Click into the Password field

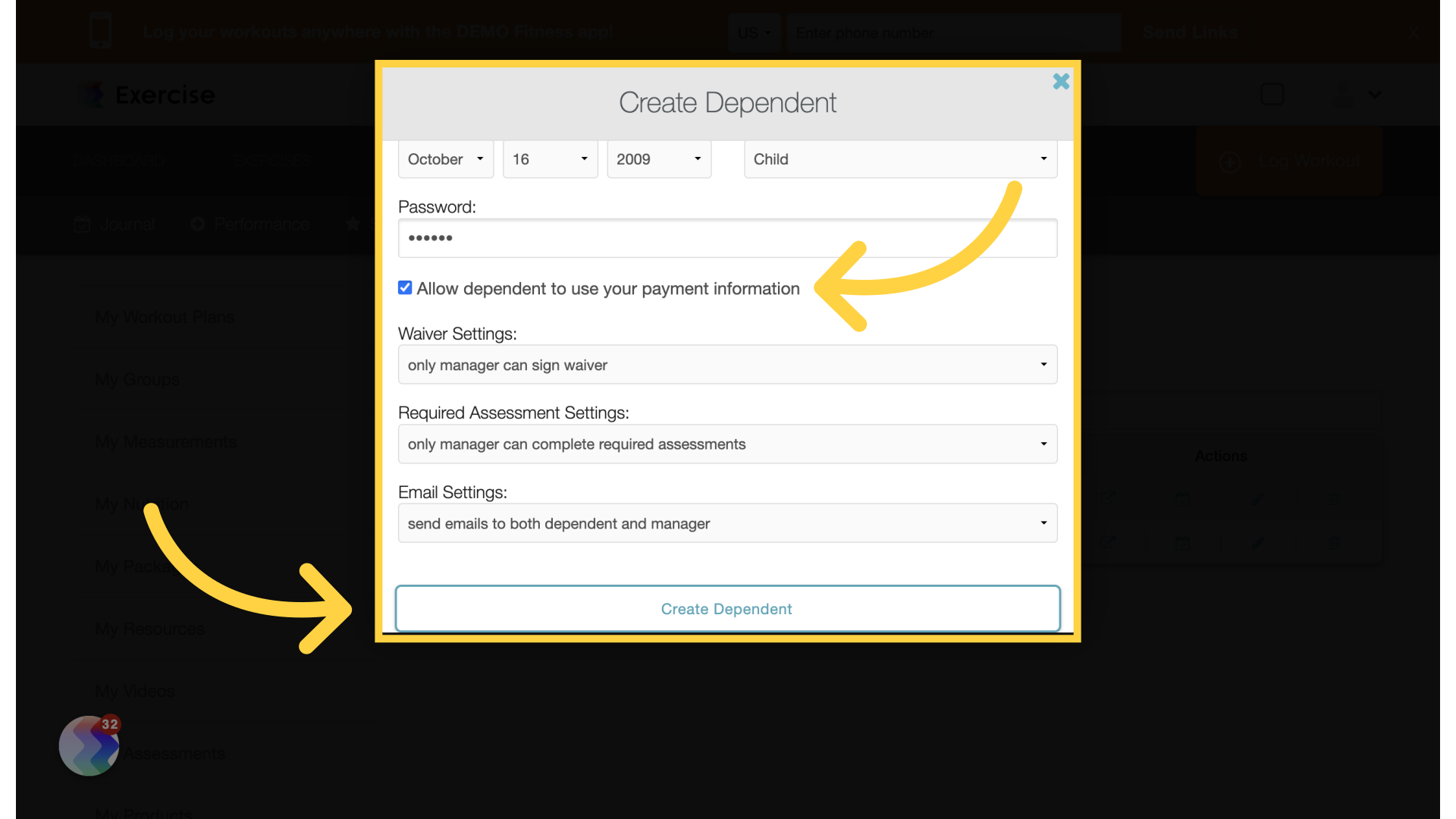(x=728, y=238)
